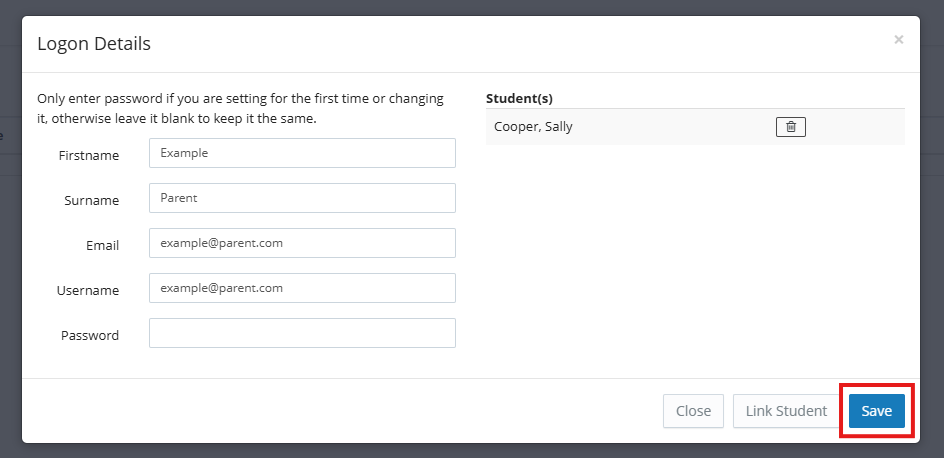This screenshot has width=944, height=458.
Task: Click the Student(s) column header
Action: [x=519, y=98]
